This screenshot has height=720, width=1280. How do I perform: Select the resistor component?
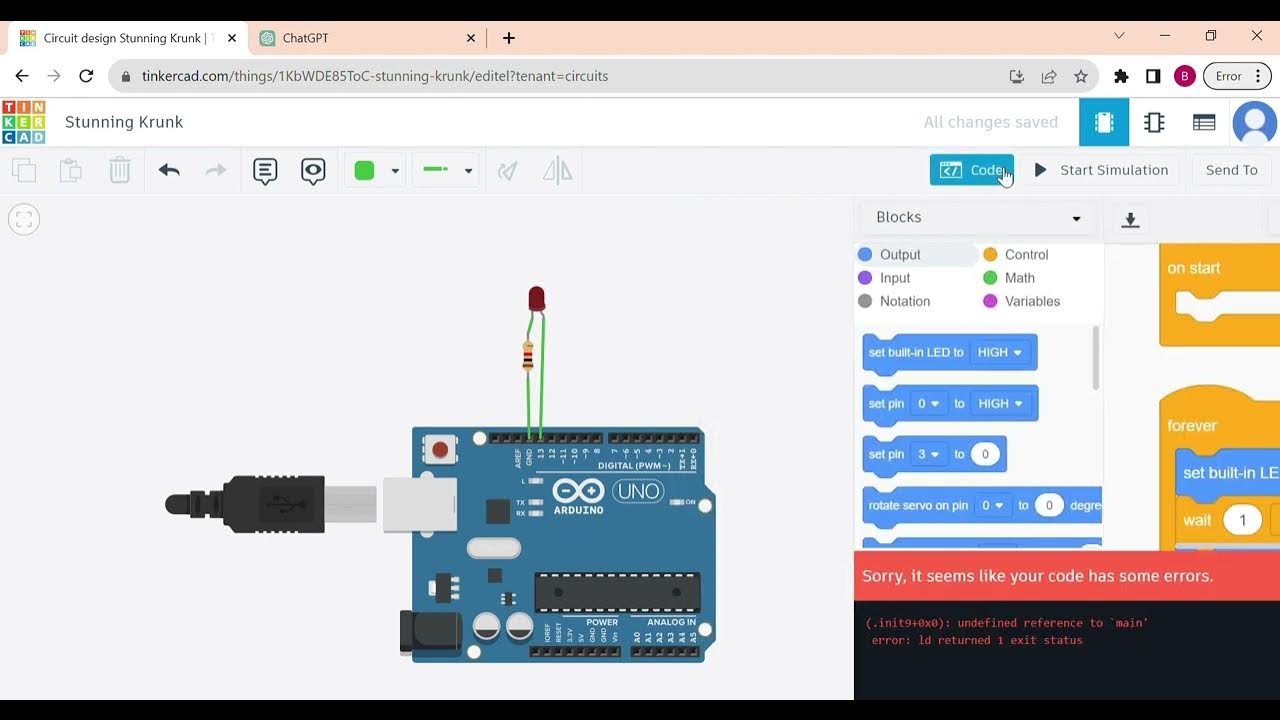pos(528,356)
